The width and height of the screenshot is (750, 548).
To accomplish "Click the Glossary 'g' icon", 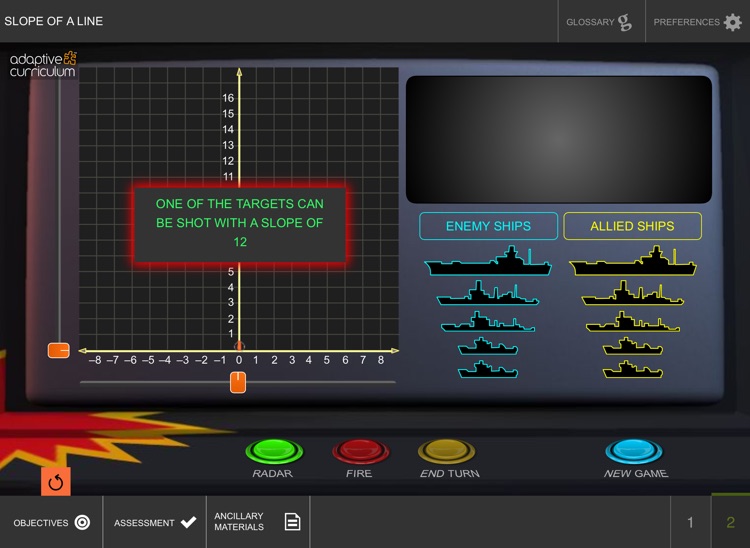I will (625, 22).
